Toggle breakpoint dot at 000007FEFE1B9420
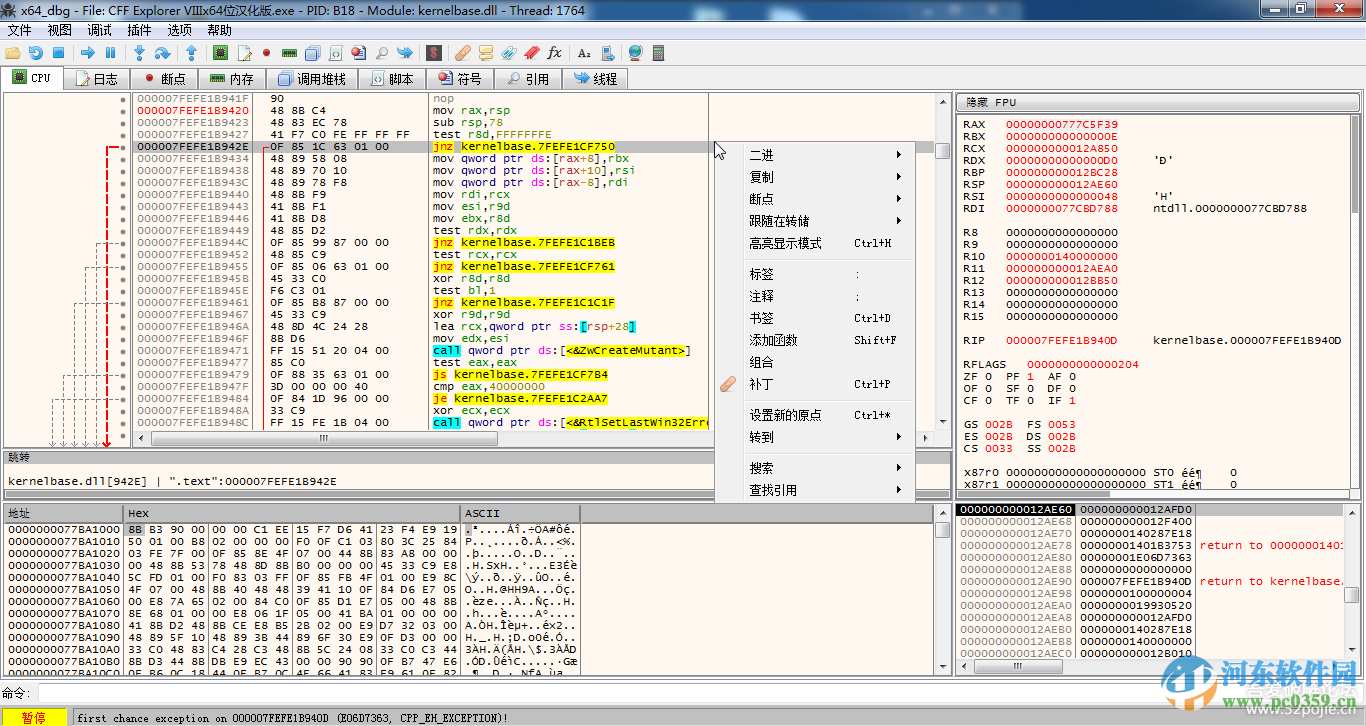 point(123,111)
